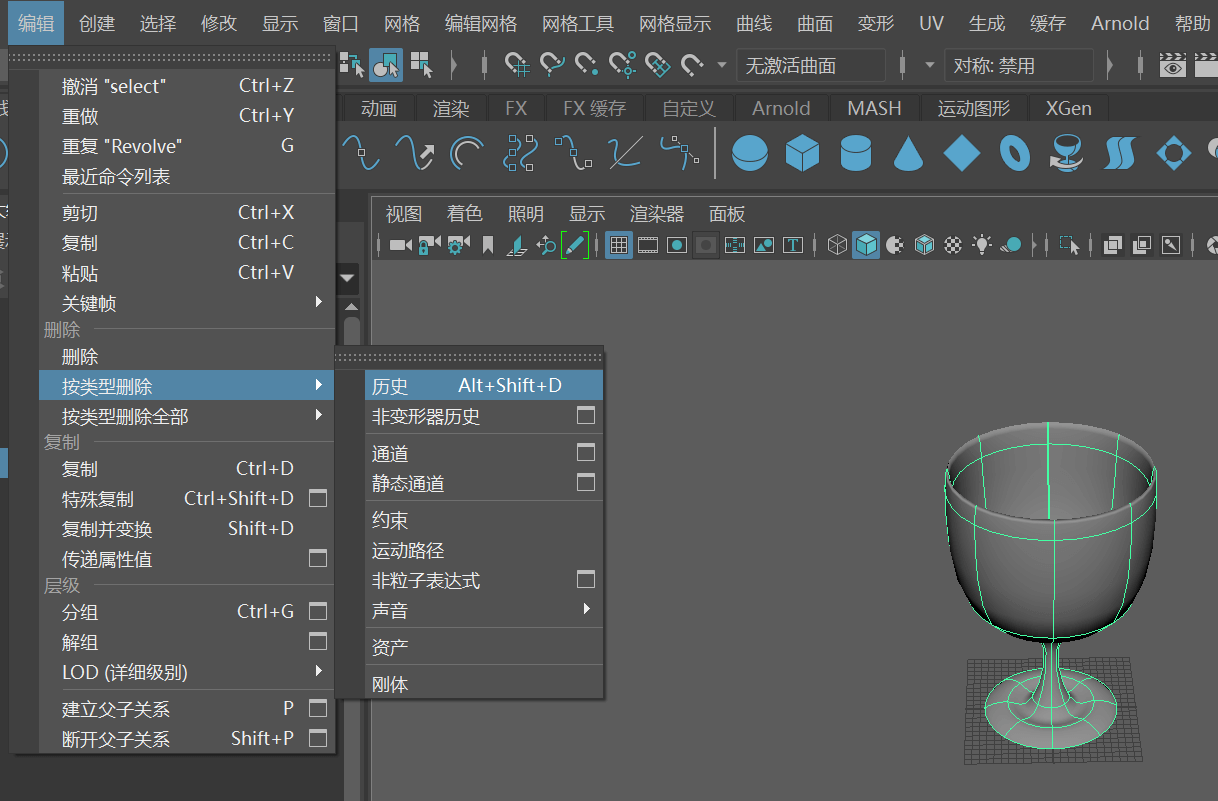Open the 着色 viewport panel menu

(464, 214)
